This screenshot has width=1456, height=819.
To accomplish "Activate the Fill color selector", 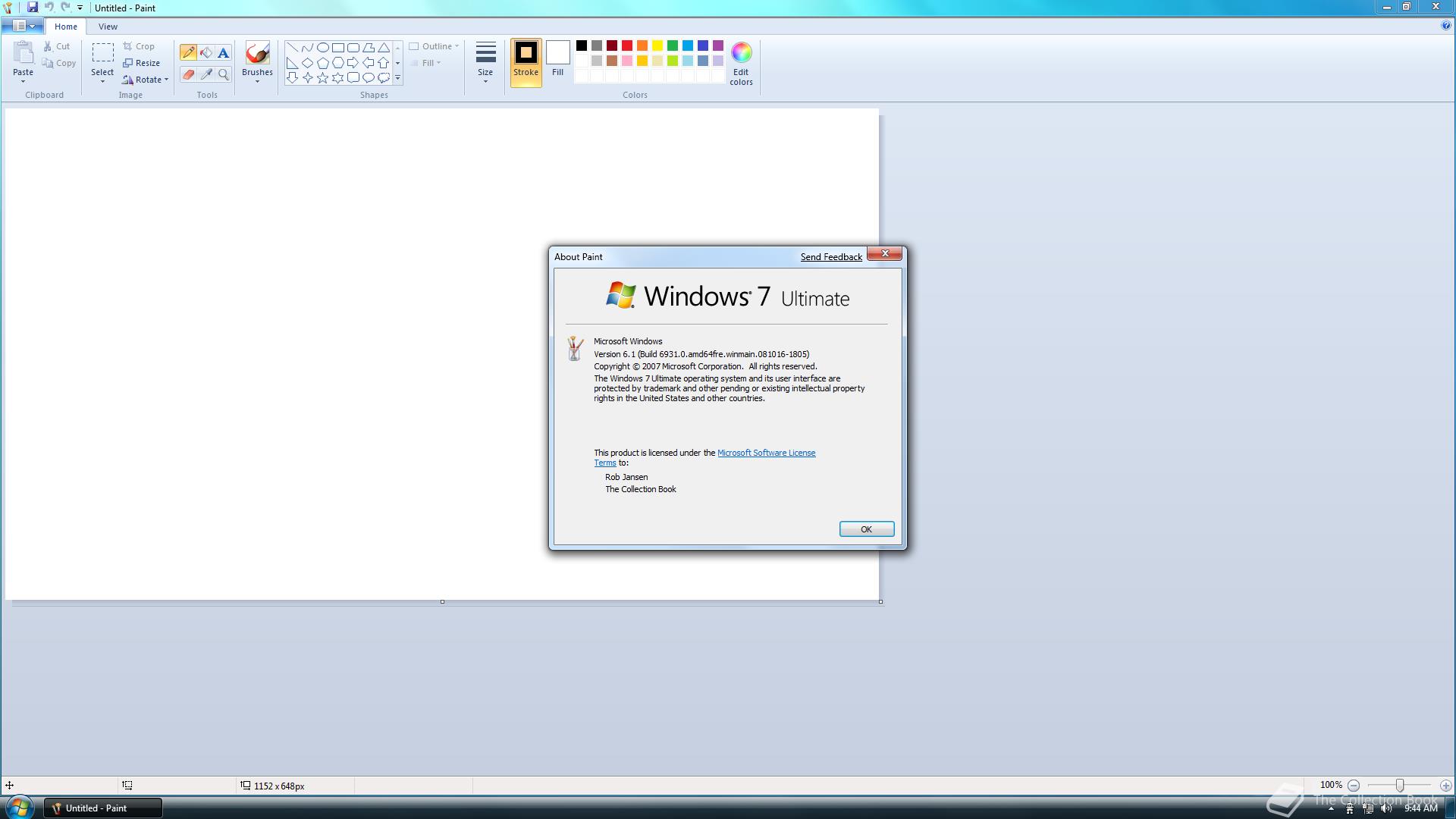I will 557,59.
